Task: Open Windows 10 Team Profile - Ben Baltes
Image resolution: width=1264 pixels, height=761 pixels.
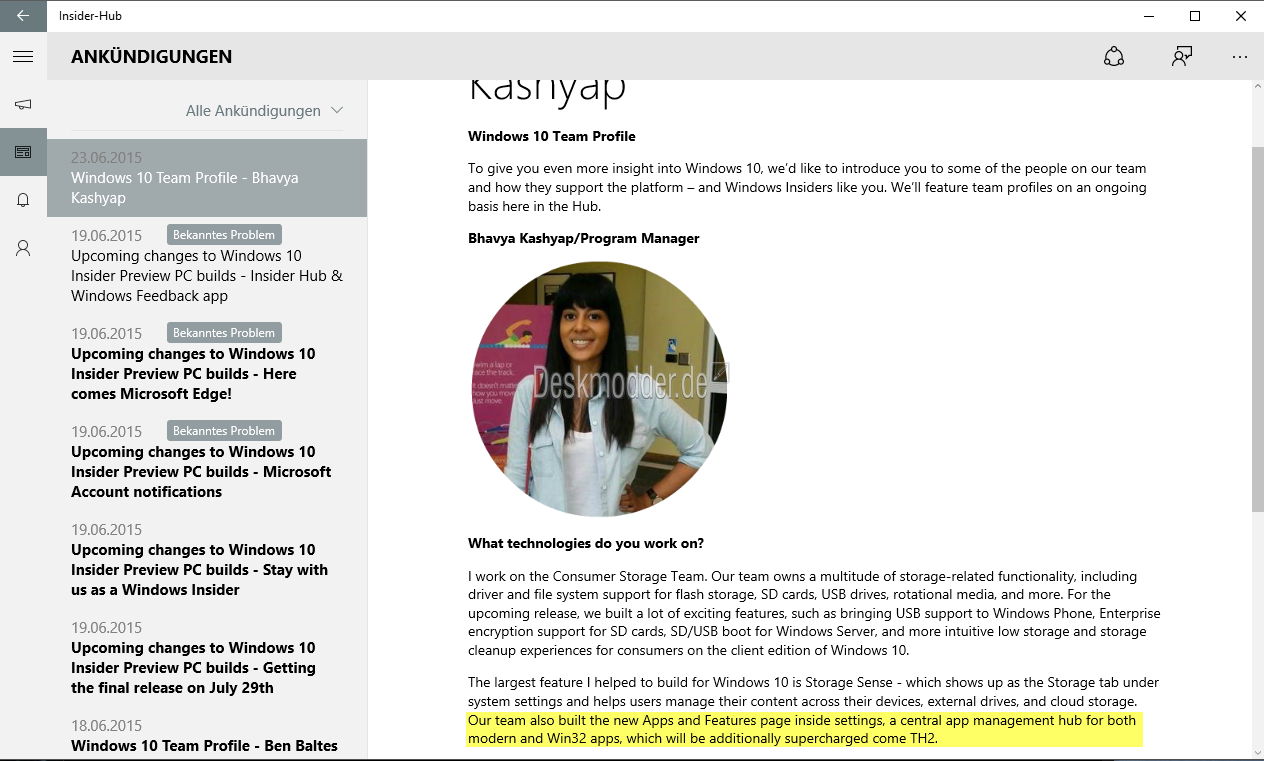Action: (x=207, y=735)
